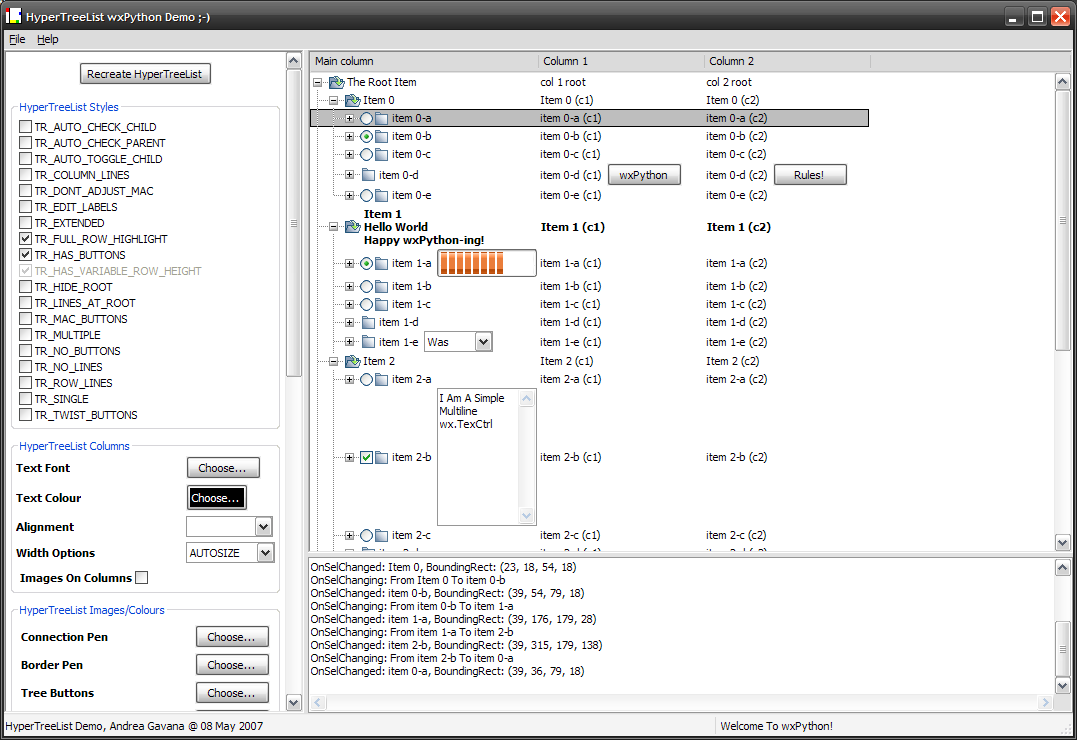This screenshot has height=740, width=1077.
Task: Expand the item 1-b tree node
Action: 350,286
